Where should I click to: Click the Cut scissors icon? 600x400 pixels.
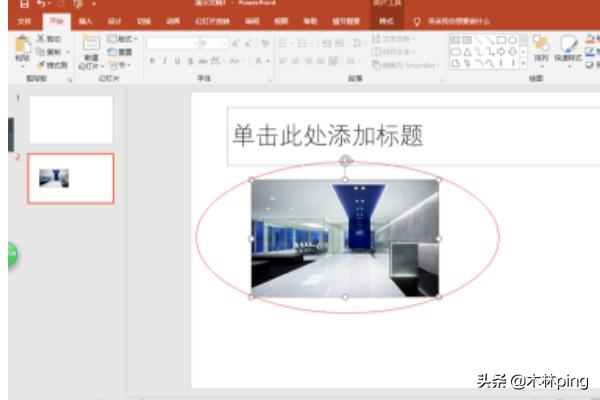41,38
